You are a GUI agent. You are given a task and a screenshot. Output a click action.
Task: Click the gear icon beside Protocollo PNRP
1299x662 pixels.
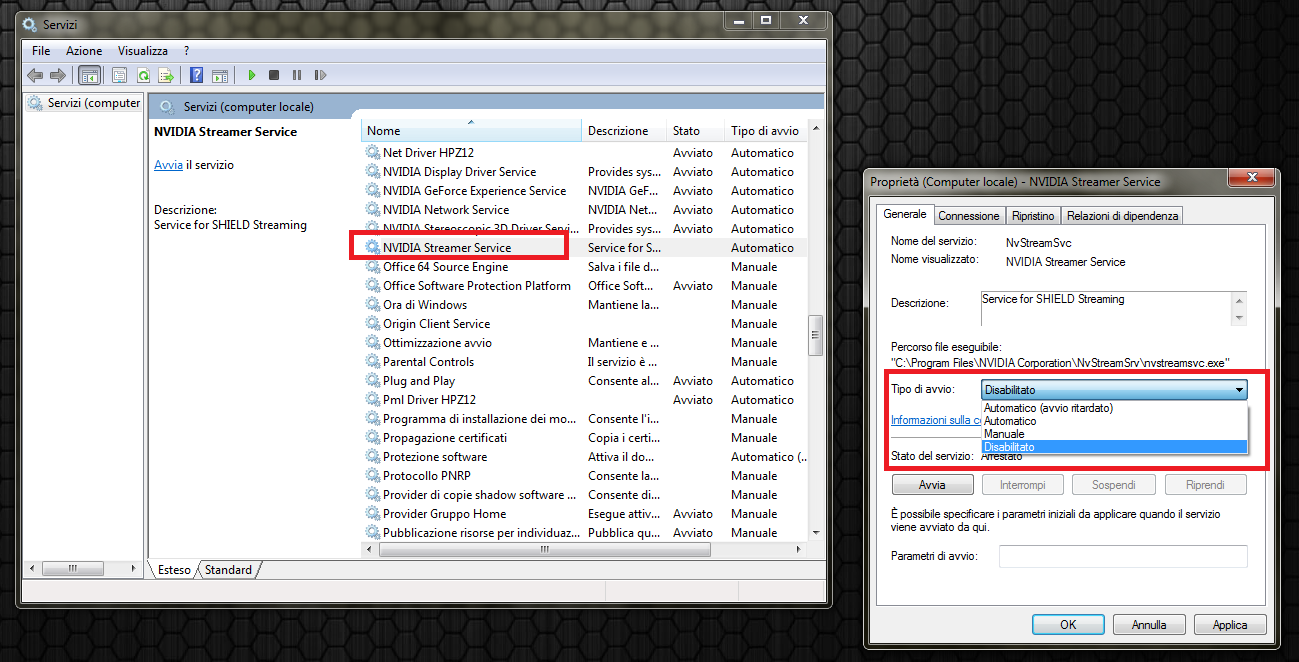coord(373,476)
